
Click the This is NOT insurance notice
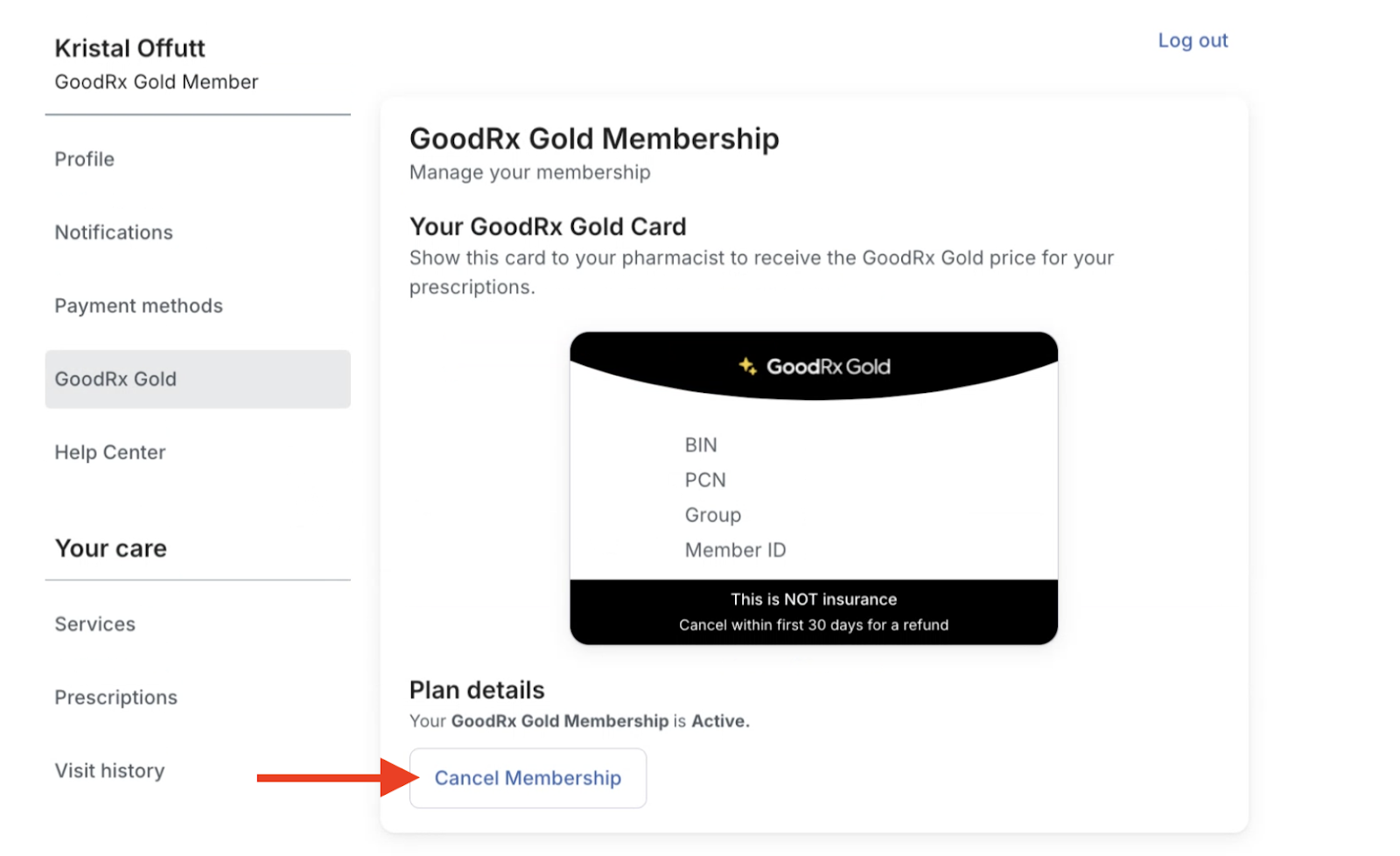pyautogui.click(x=813, y=599)
